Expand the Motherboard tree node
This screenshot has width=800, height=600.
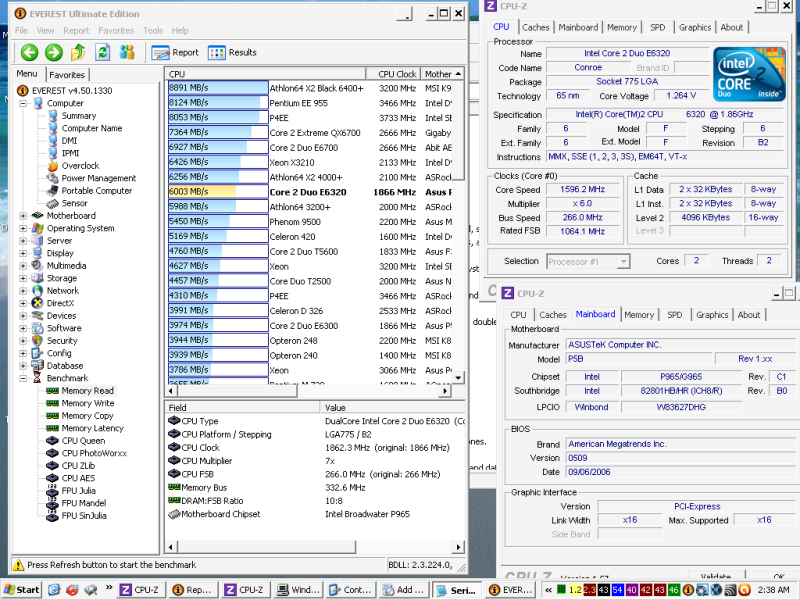[x=23, y=216]
